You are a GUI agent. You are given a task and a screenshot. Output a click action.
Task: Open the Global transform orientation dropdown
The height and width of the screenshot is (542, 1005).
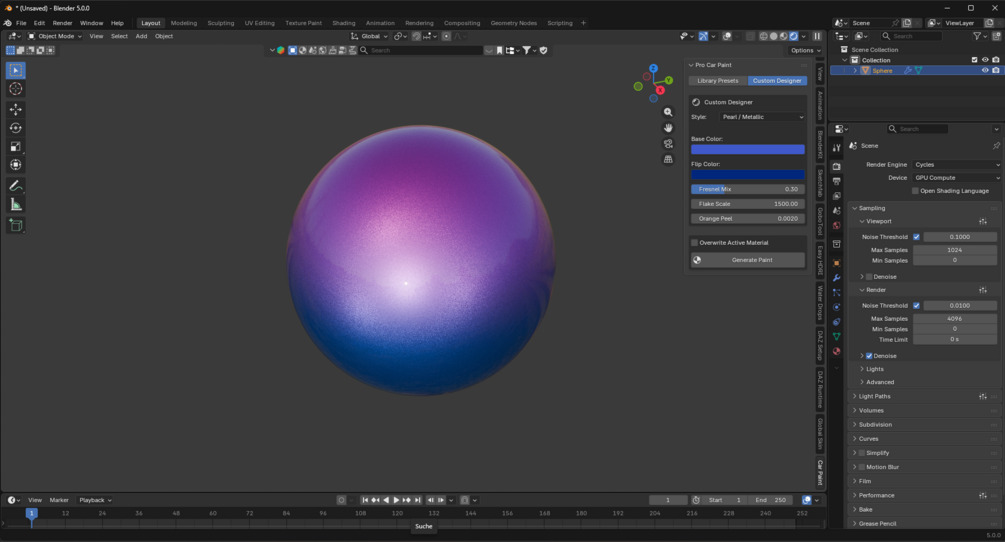[369, 37]
